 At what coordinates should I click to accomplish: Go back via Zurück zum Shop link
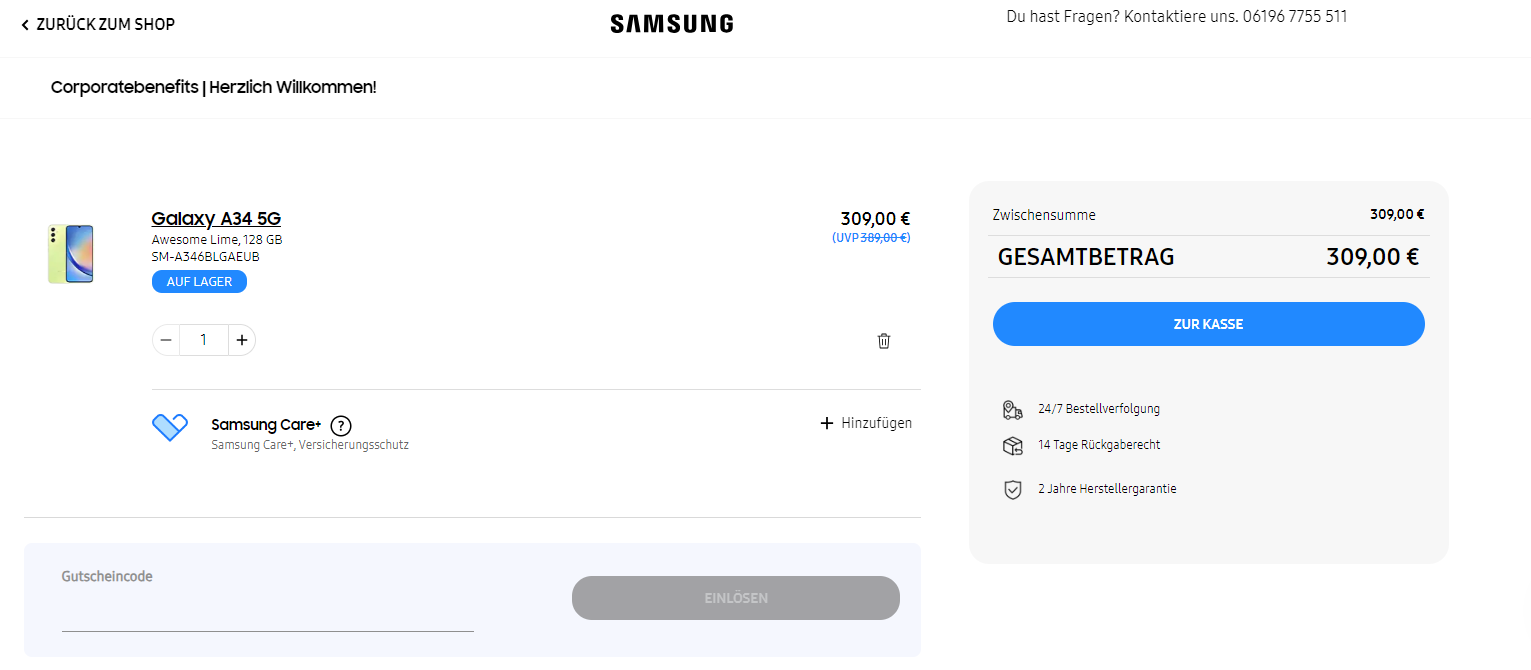point(105,24)
